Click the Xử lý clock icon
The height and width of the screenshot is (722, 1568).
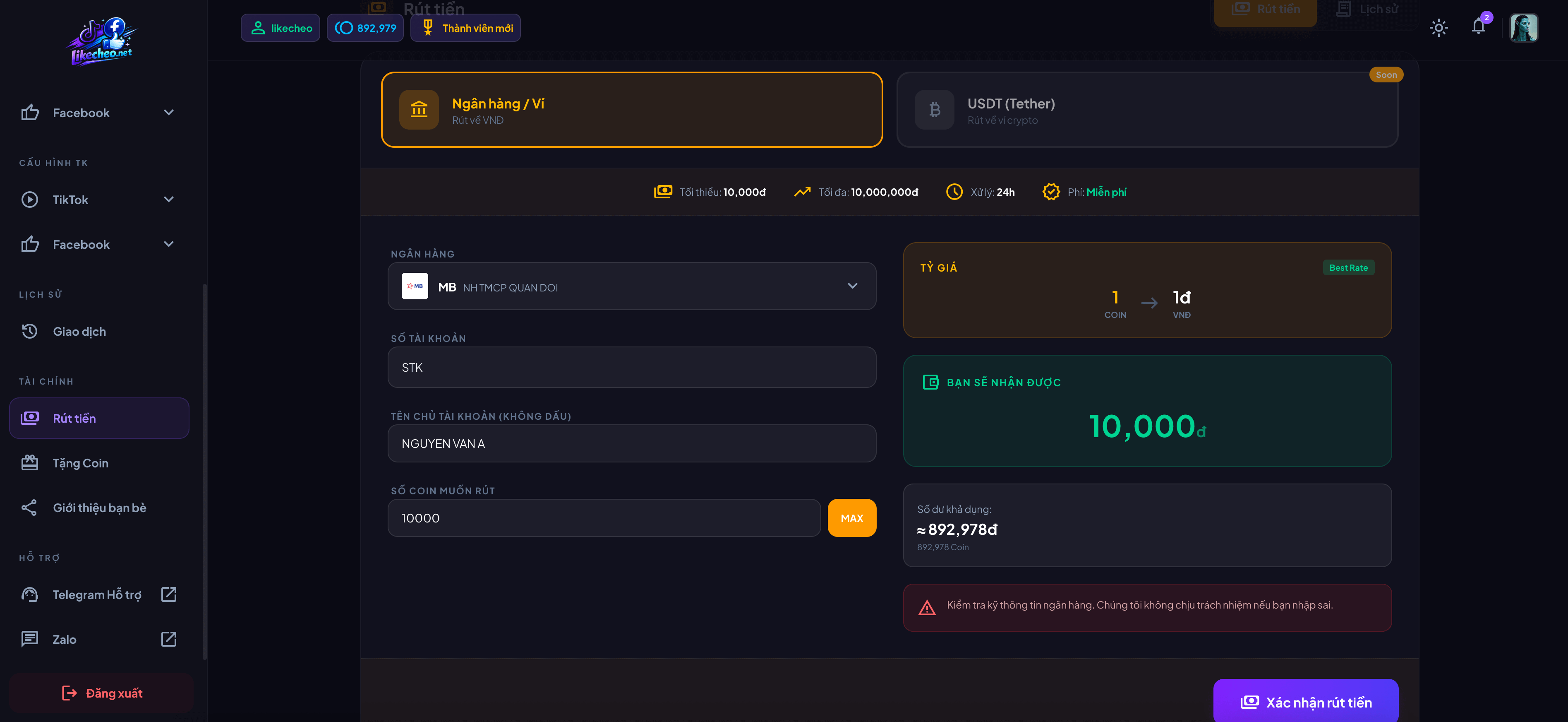tap(954, 192)
